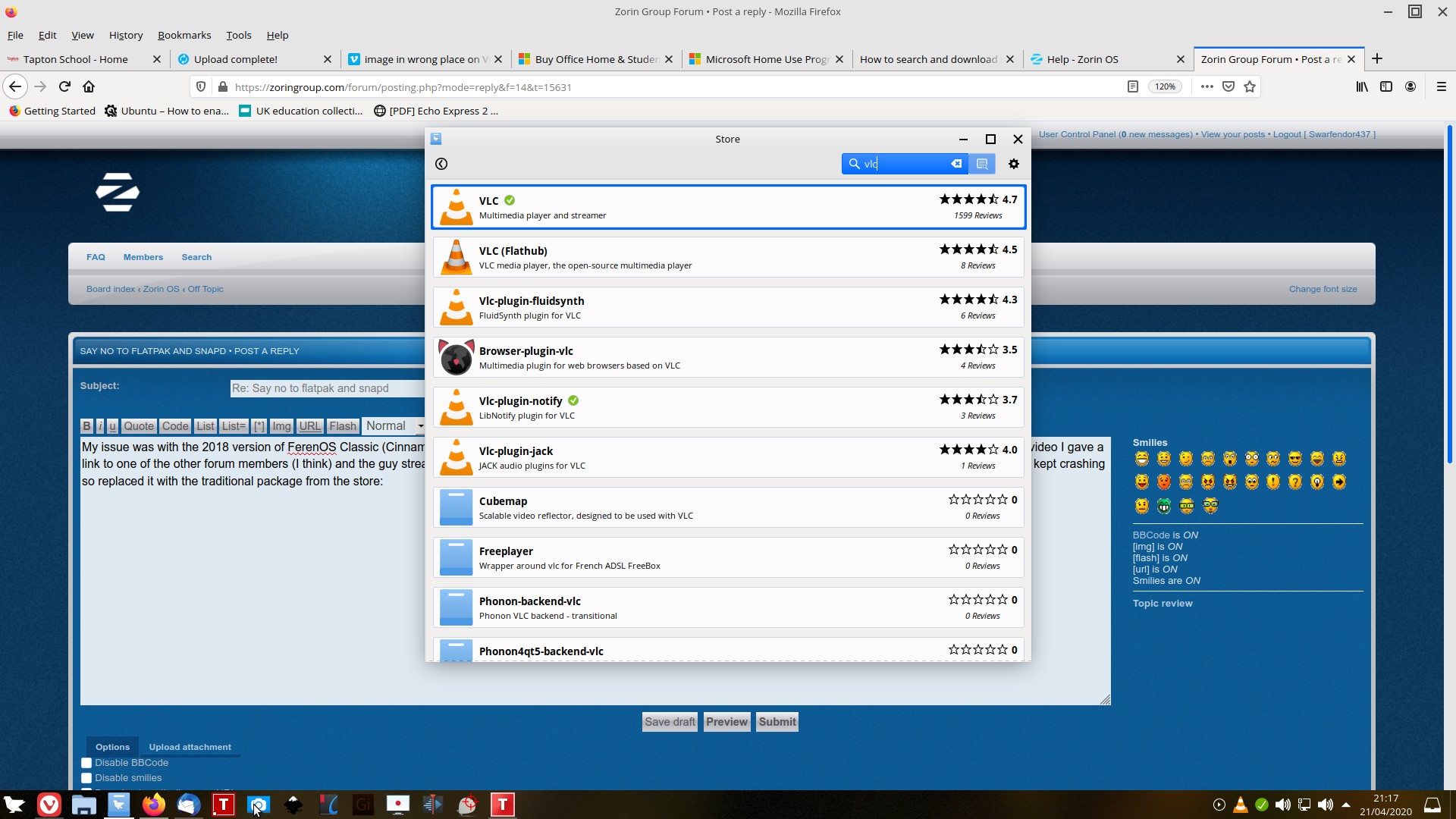Click the Store back arrow button
The height and width of the screenshot is (819, 1456).
tap(441, 164)
